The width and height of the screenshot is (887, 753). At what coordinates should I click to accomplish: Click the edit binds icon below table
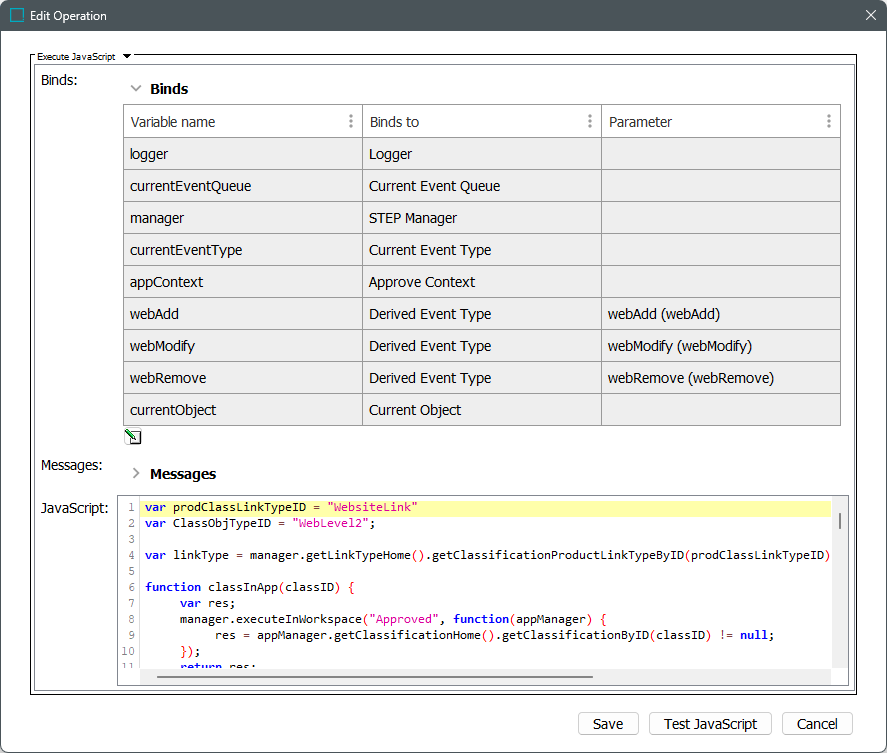pyautogui.click(x=132, y=437)
